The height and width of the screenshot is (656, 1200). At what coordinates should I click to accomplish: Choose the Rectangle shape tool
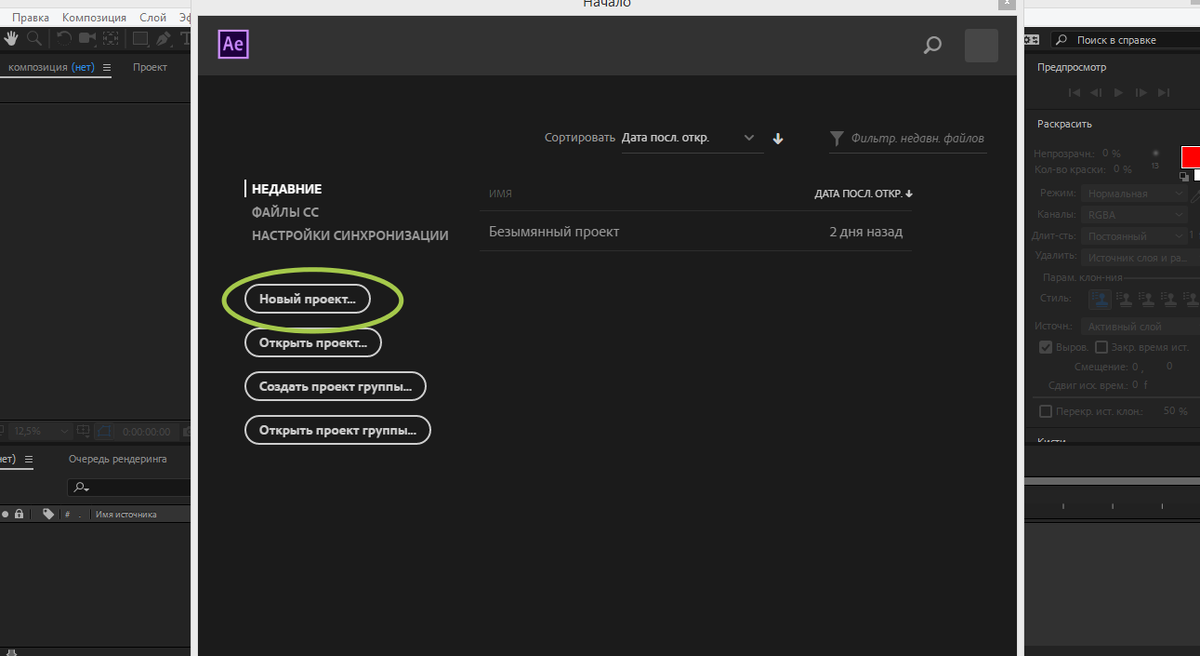[x=140, y=38]
